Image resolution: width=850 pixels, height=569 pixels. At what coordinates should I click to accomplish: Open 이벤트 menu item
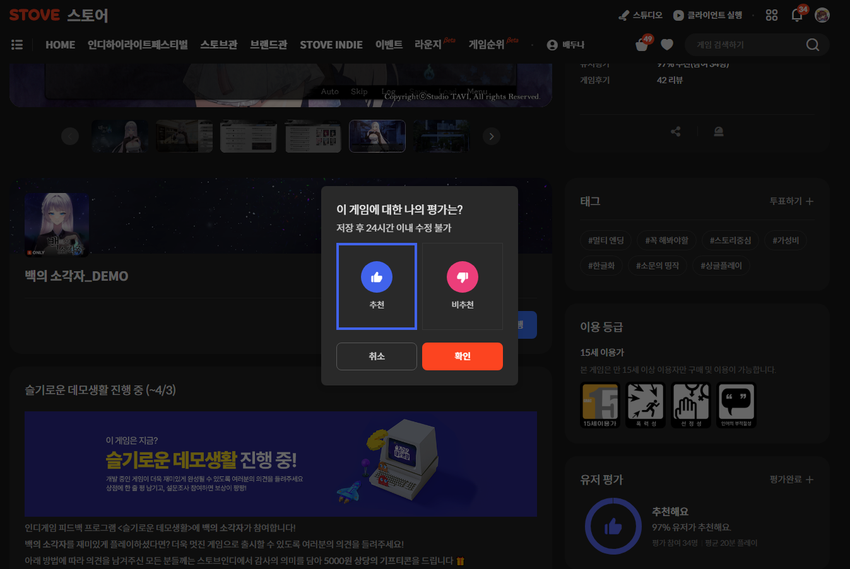[389, 45]
